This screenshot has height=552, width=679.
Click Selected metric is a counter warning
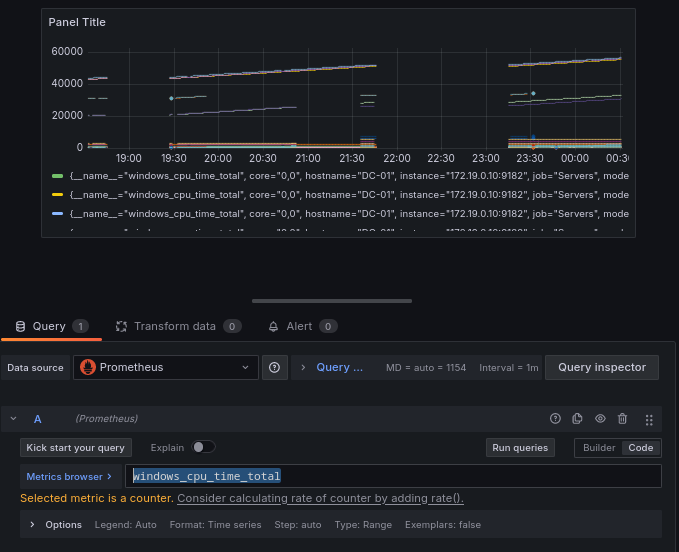97,498
